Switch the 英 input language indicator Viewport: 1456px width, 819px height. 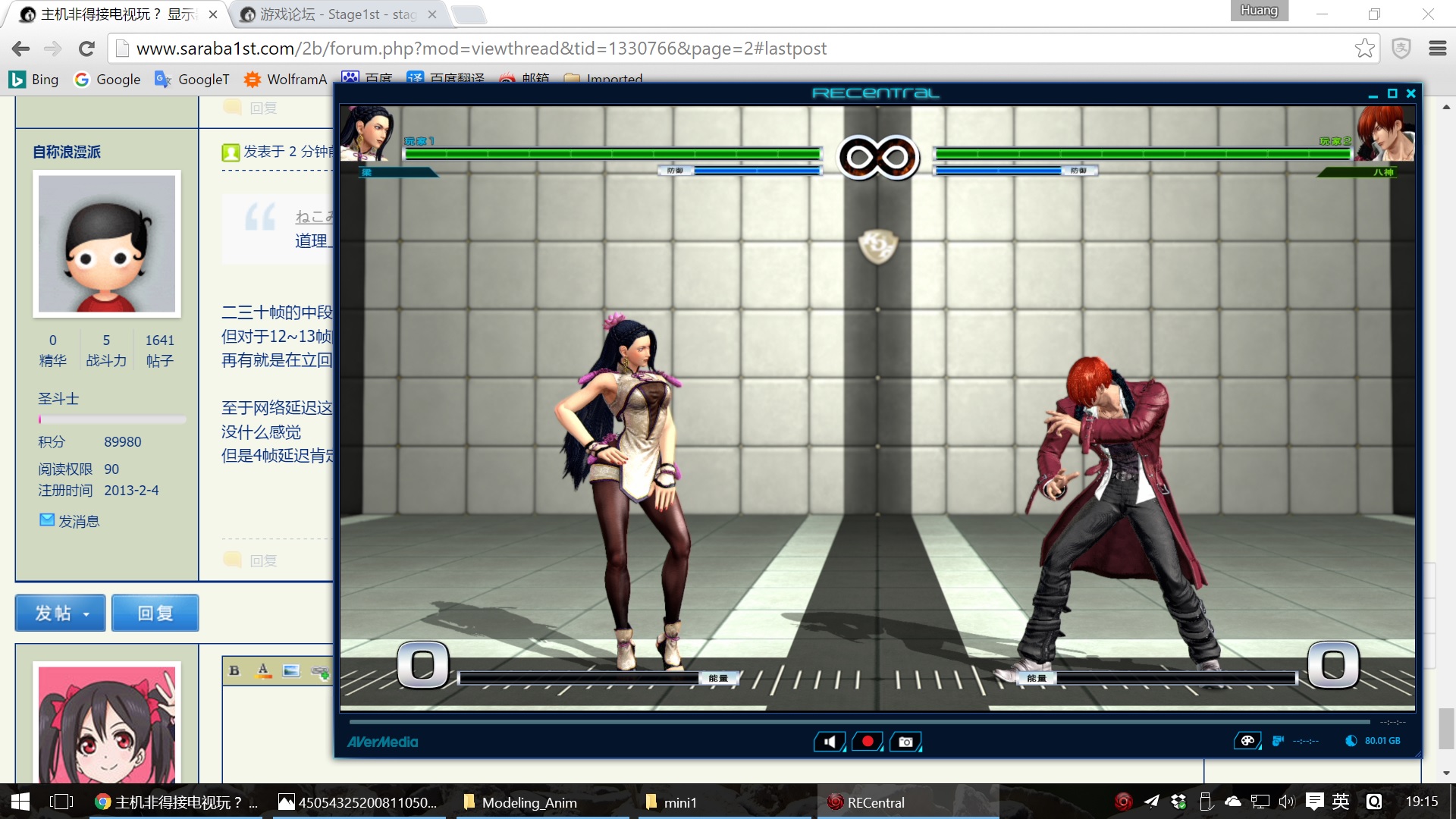point(1341,802)
